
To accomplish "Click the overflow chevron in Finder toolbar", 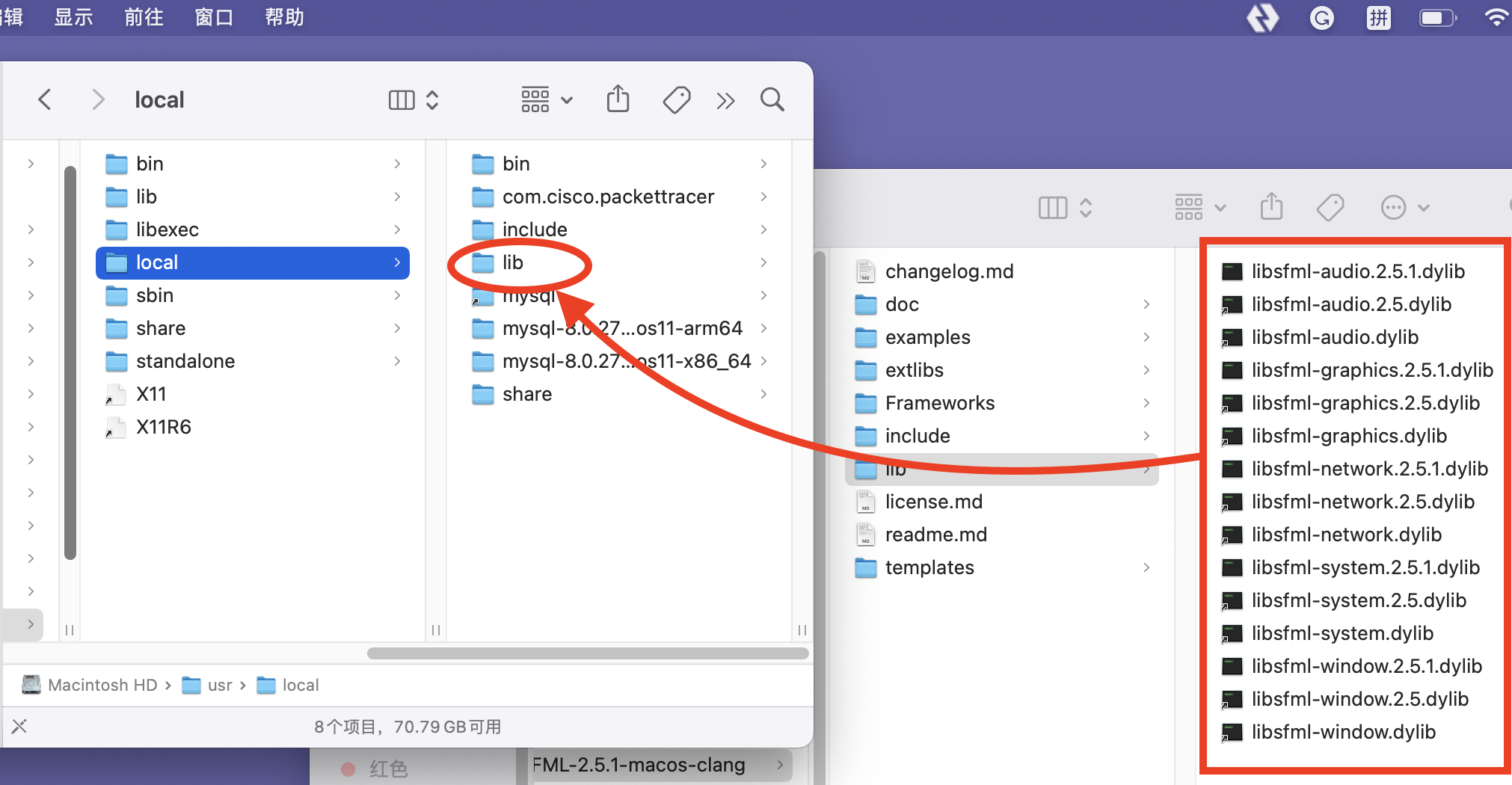I will point(724,99).
